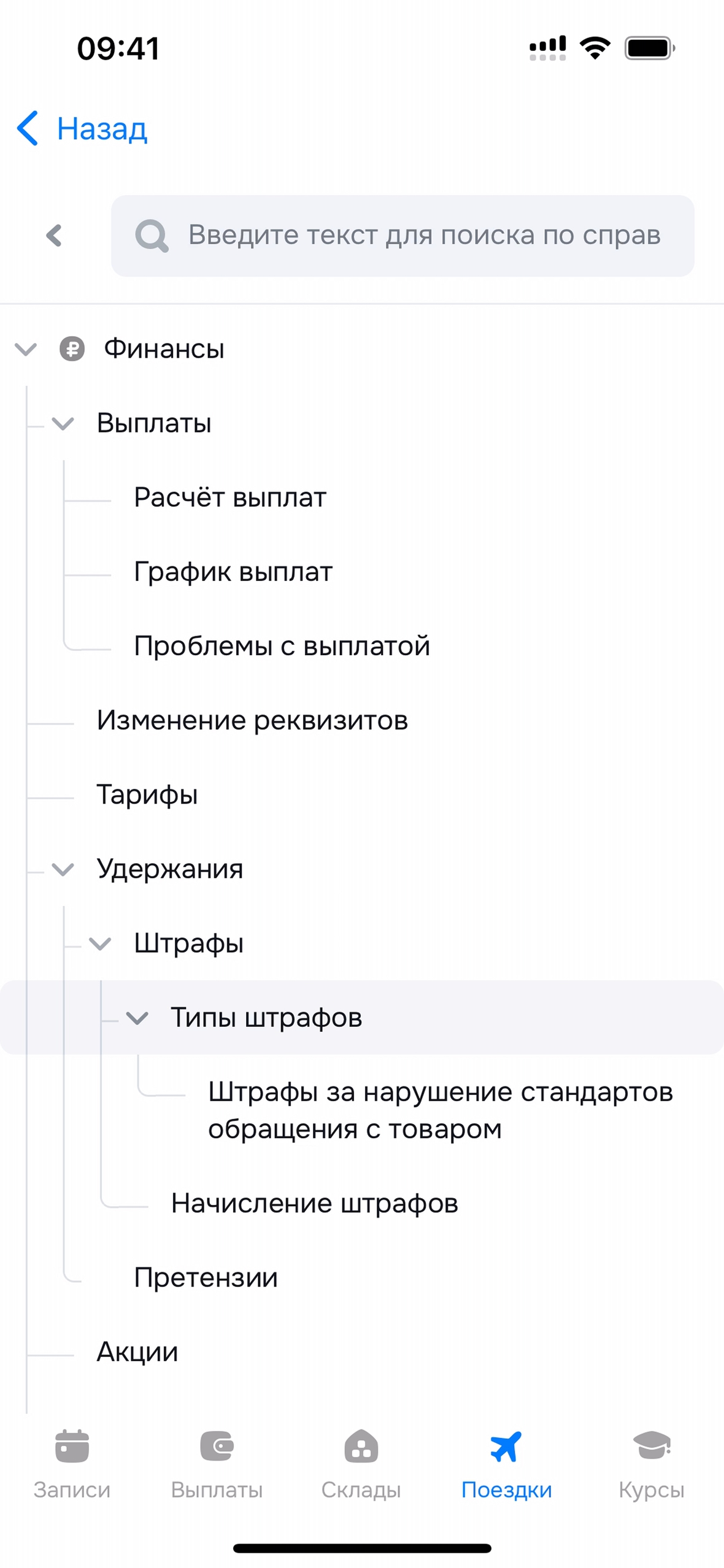Open the graduation cap Курсы icon
Image resolution: width=724 pixels, height=1568 pixels.
[x=651, y=1447]
